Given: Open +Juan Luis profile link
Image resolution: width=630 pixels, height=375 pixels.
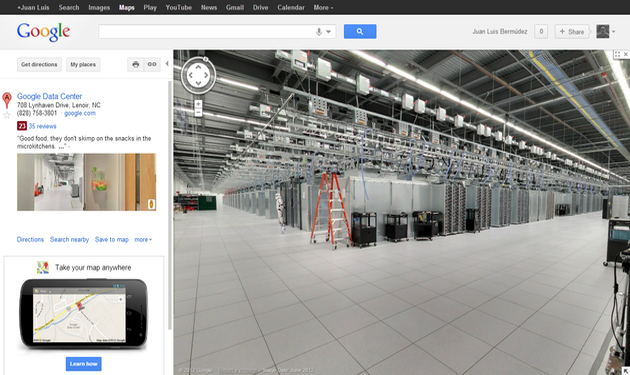Looking at the screenshot, I should click(x=33, y=7).
